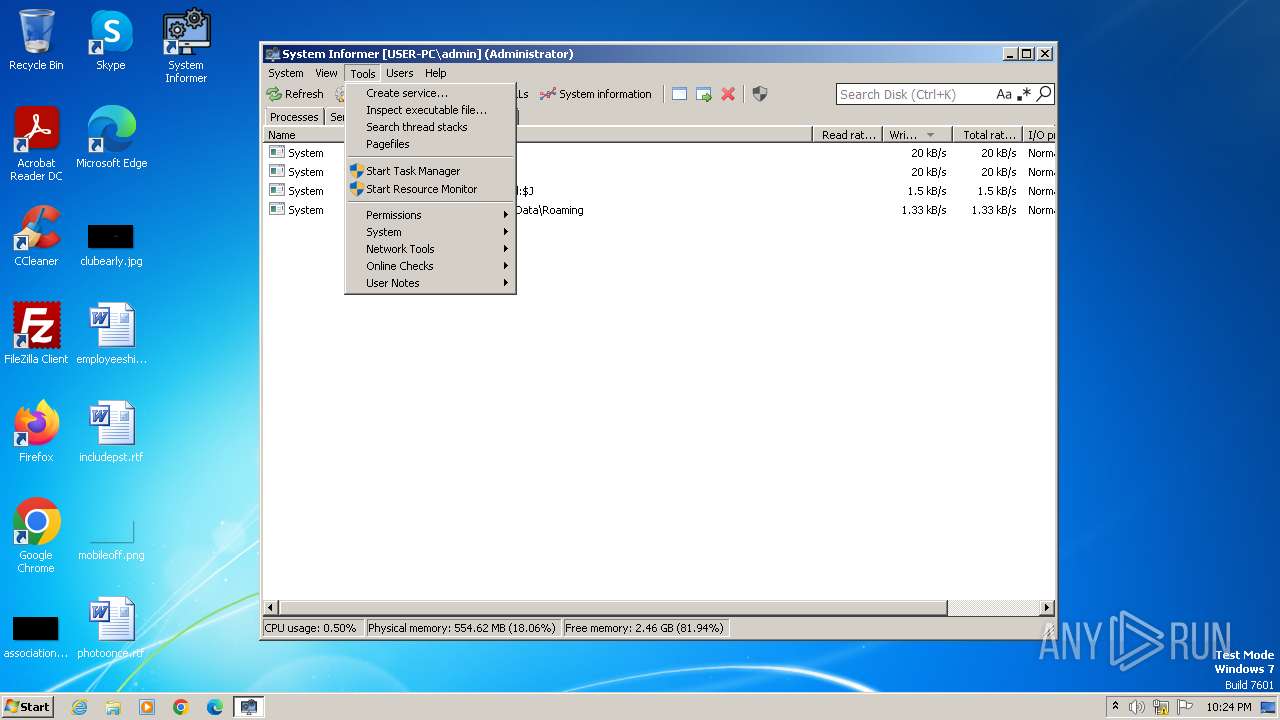Open Acrobat Reader DC desktop icon

(x=36, y=144)
